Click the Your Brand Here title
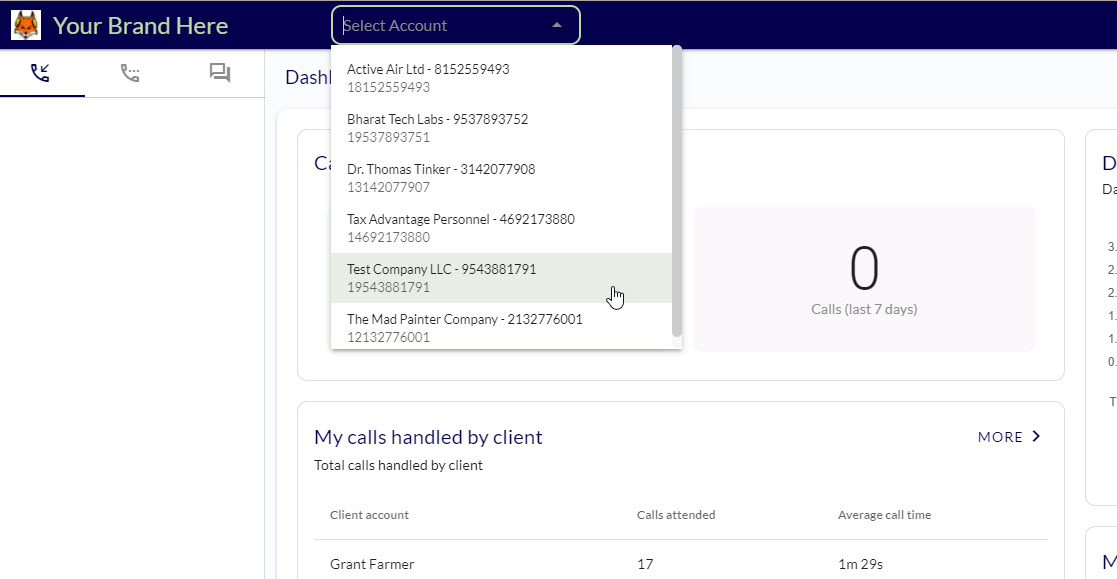Viewport: 1117px width, 579px height. tap(140, 26)
